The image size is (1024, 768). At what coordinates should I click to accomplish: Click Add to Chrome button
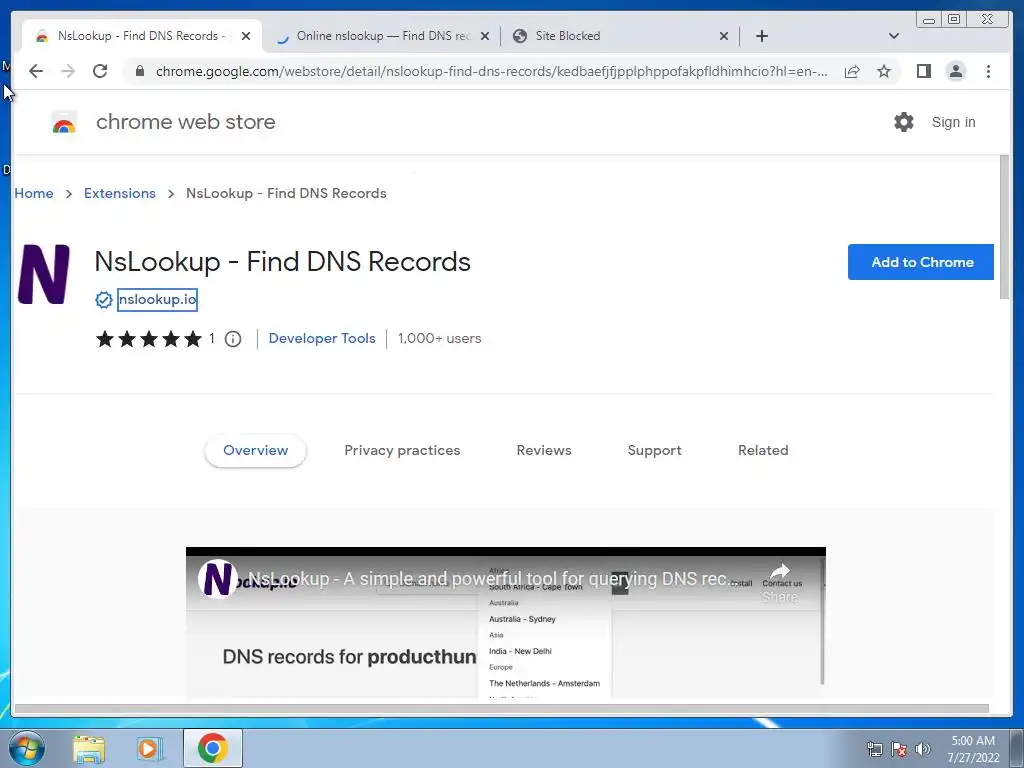[x=921, y=262]
